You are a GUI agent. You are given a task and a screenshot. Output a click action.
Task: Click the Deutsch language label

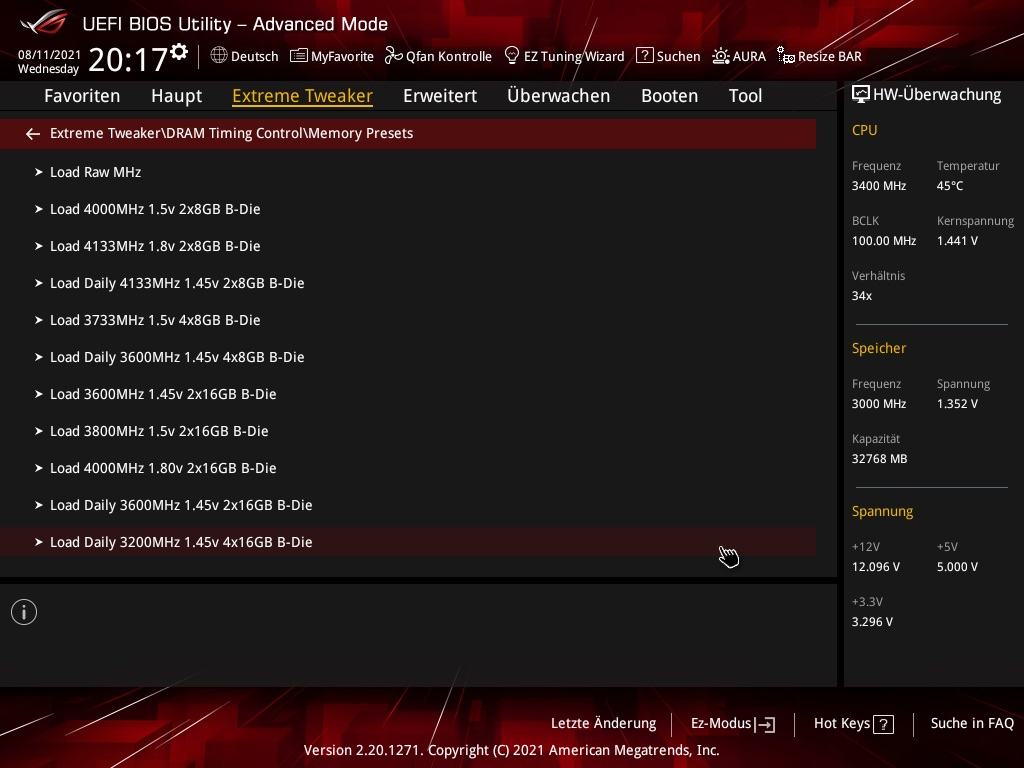point(255,56)
